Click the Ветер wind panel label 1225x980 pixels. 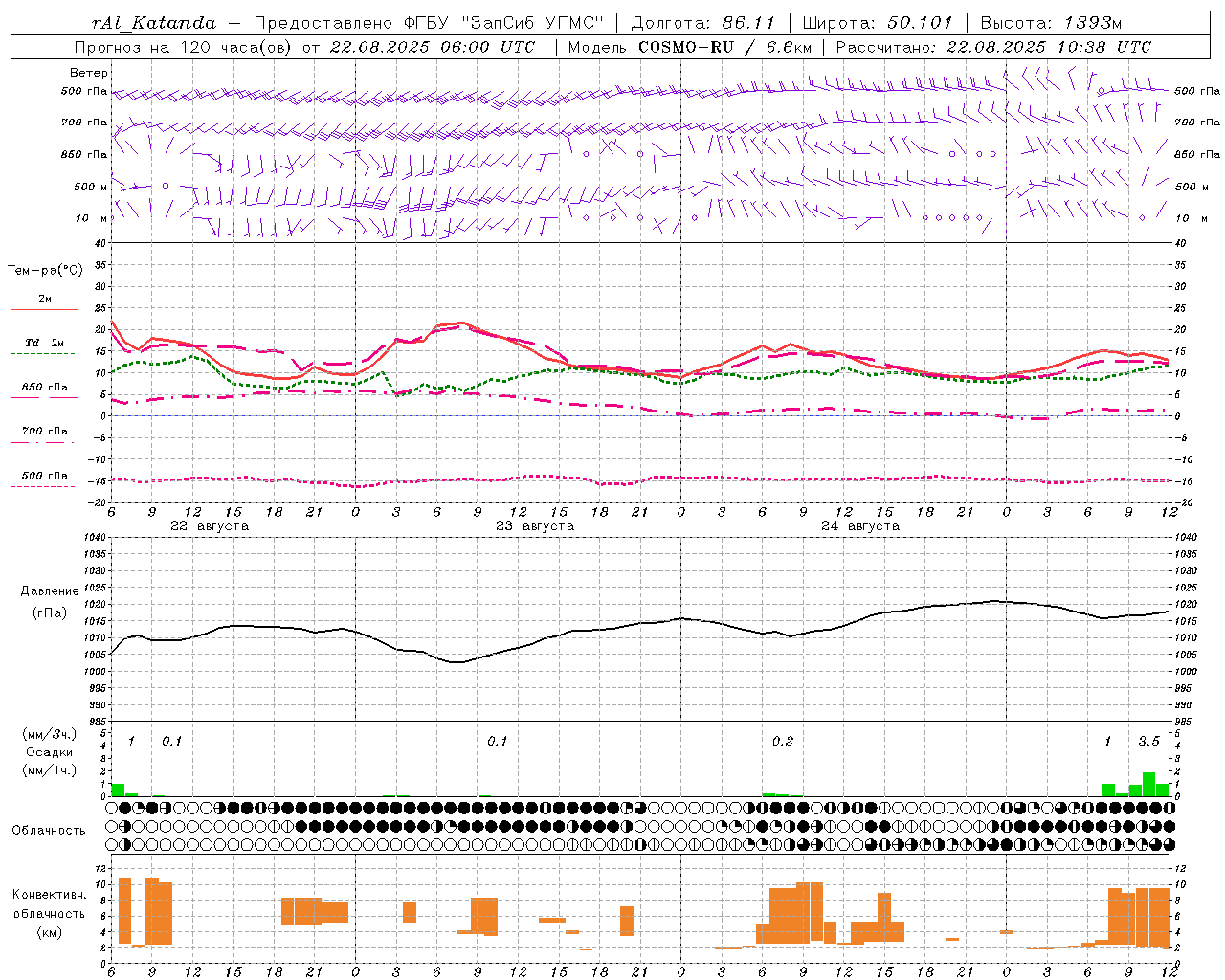pos(89,73)
